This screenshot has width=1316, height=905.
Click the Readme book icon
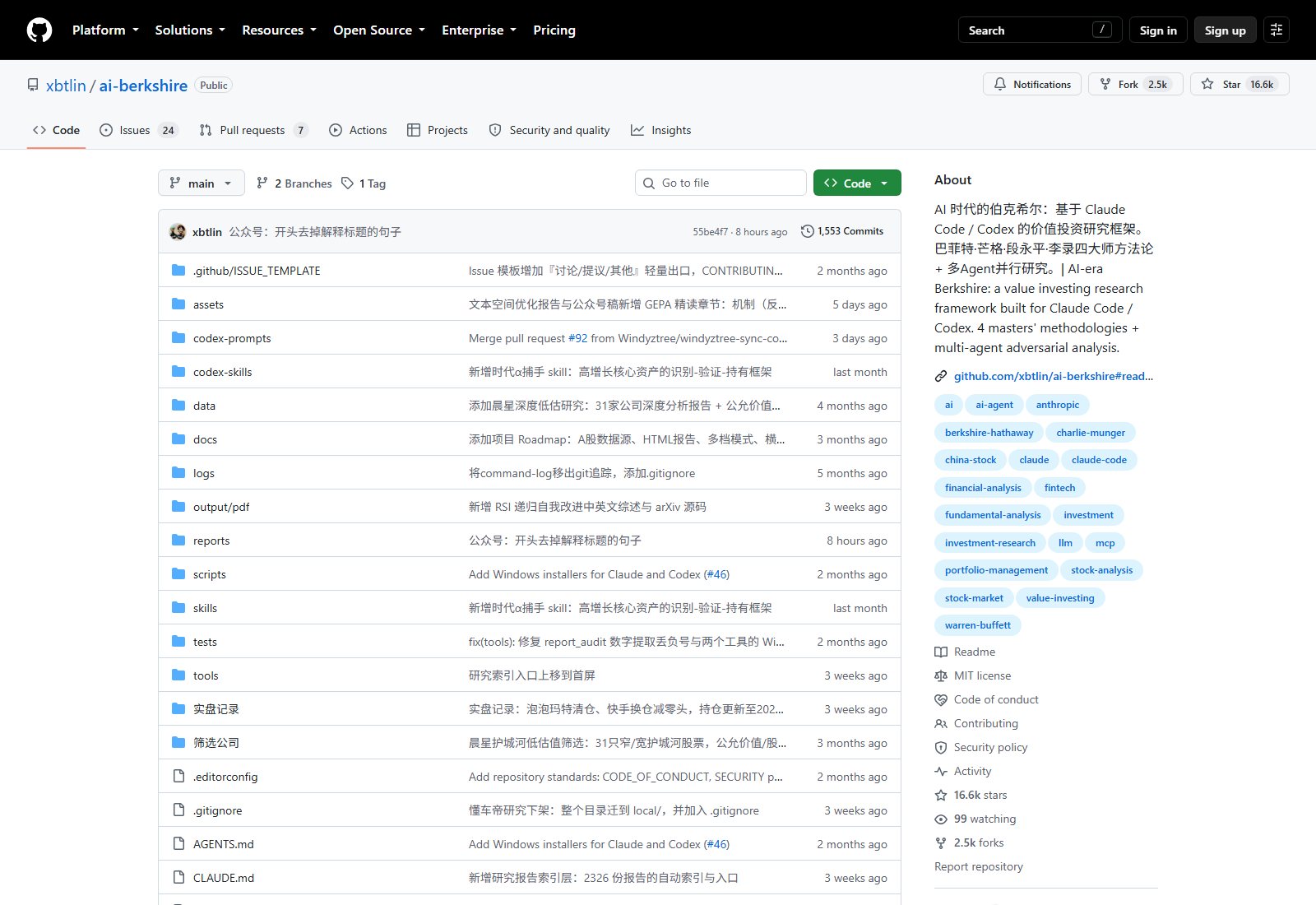(941, 652)
